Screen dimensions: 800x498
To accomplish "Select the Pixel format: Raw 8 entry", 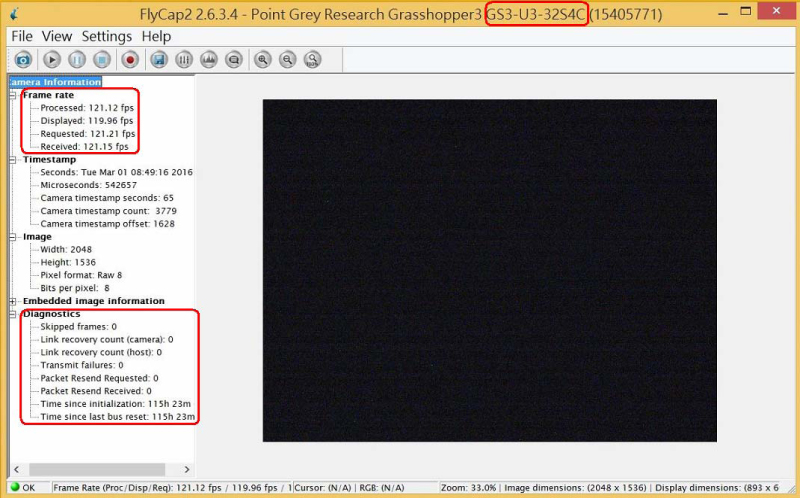I will [x=81, y=275].
